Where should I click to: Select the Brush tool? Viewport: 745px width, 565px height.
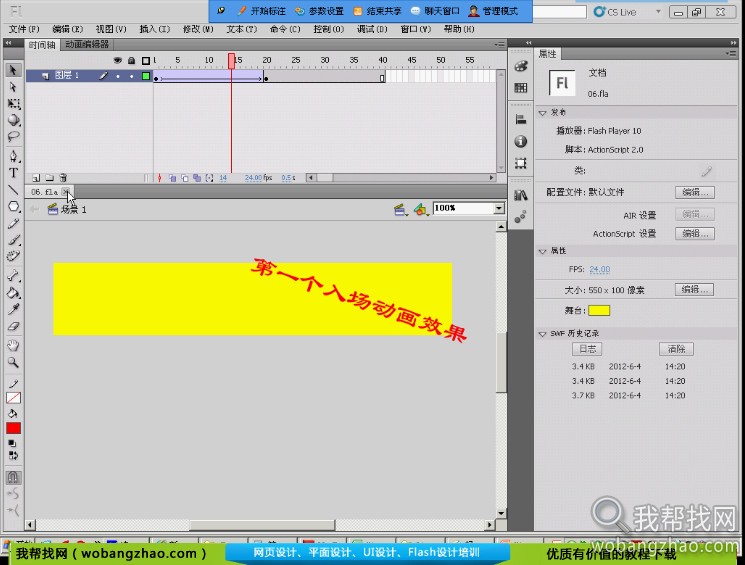(x=13, y=240)
